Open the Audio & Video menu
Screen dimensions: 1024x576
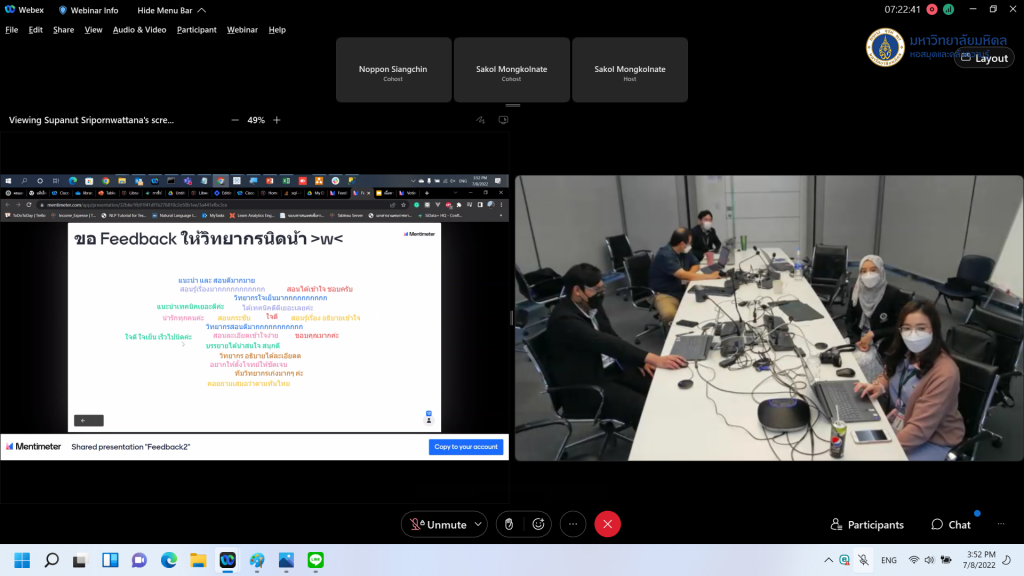tap(139, 30)
